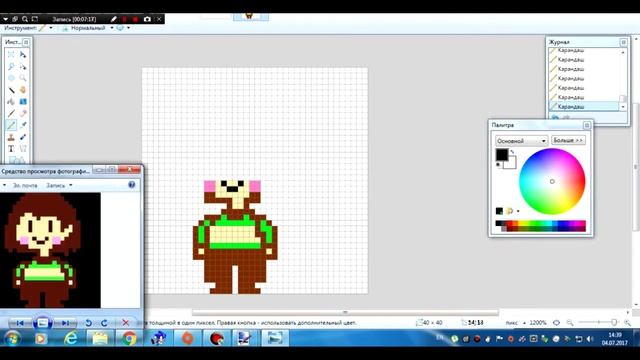Click the recorder zoom magnifier icon
640x360 pixels.
(25, 19)
